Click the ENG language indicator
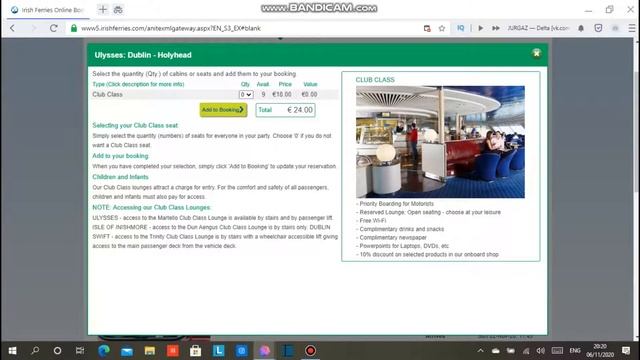The image size is (640, 360). (575, 351)
